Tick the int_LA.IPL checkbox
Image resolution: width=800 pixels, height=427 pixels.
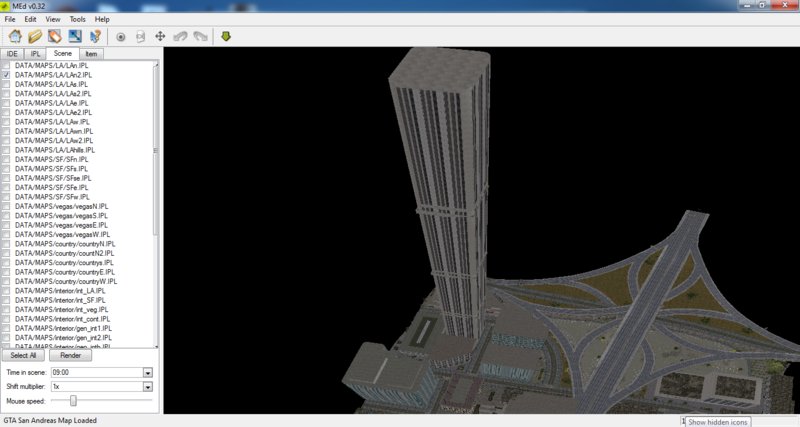[x=6, y=291]
